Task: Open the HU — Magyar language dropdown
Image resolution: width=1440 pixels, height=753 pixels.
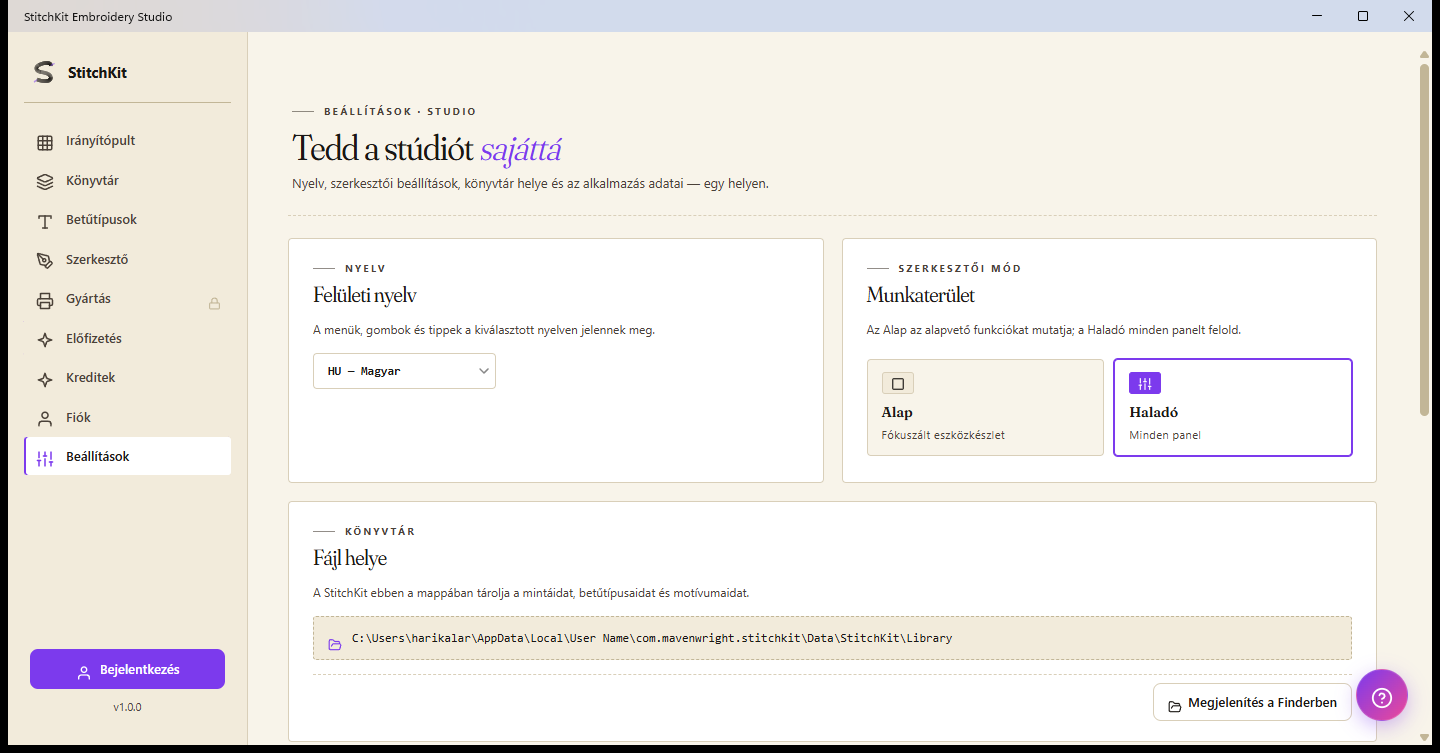Action: tap(404, 371)
